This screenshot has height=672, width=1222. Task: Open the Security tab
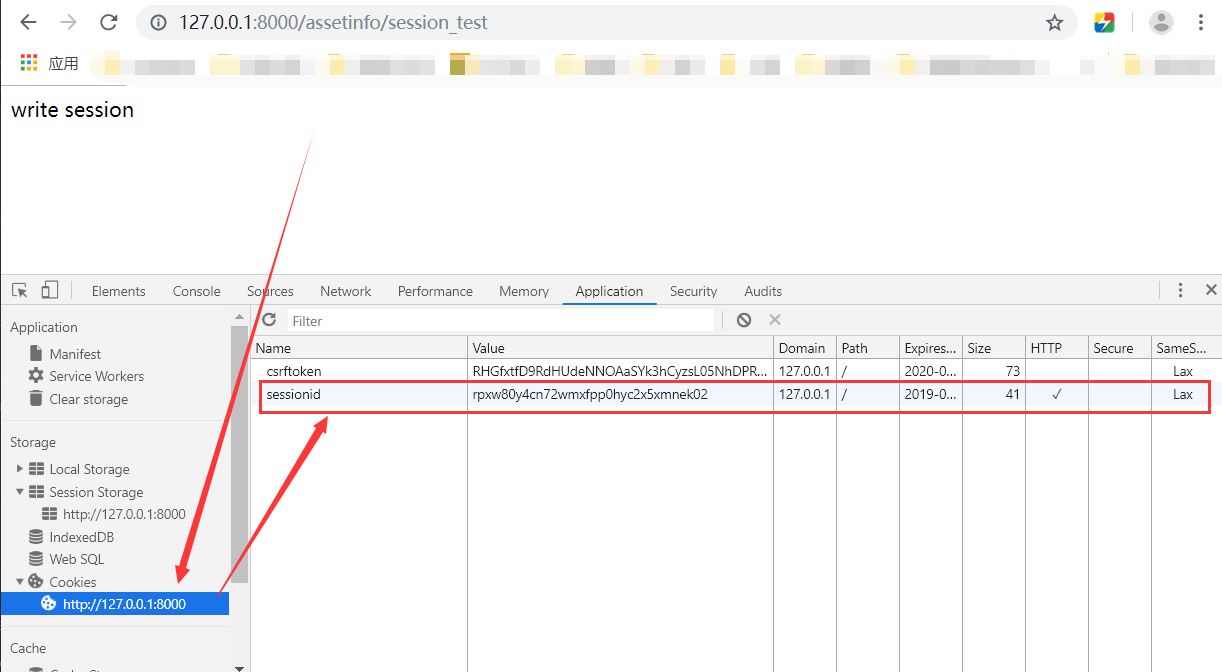(x=694, y=291)
